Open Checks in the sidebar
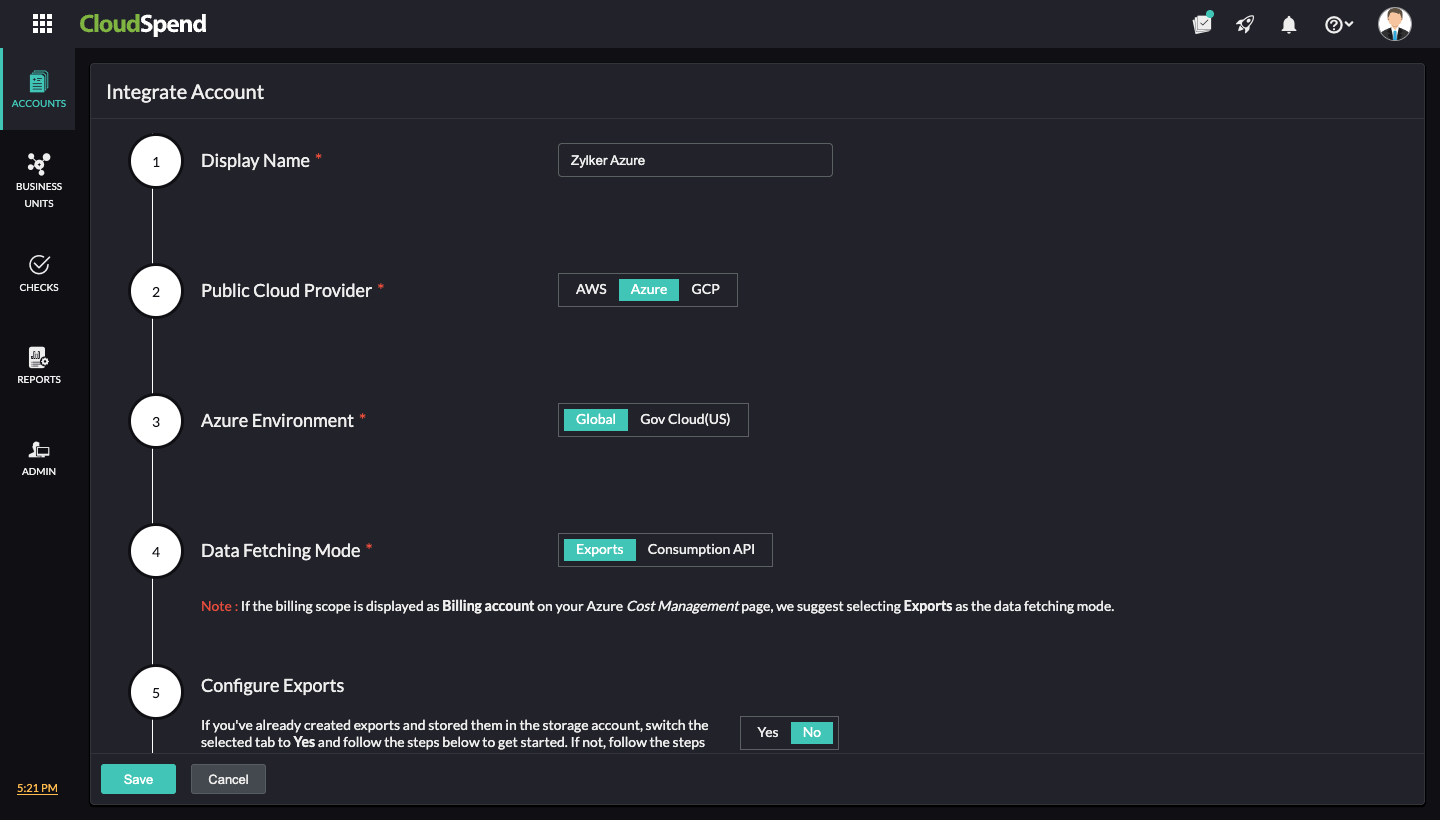Viewport: 1440px width, 820px height. 39,273
